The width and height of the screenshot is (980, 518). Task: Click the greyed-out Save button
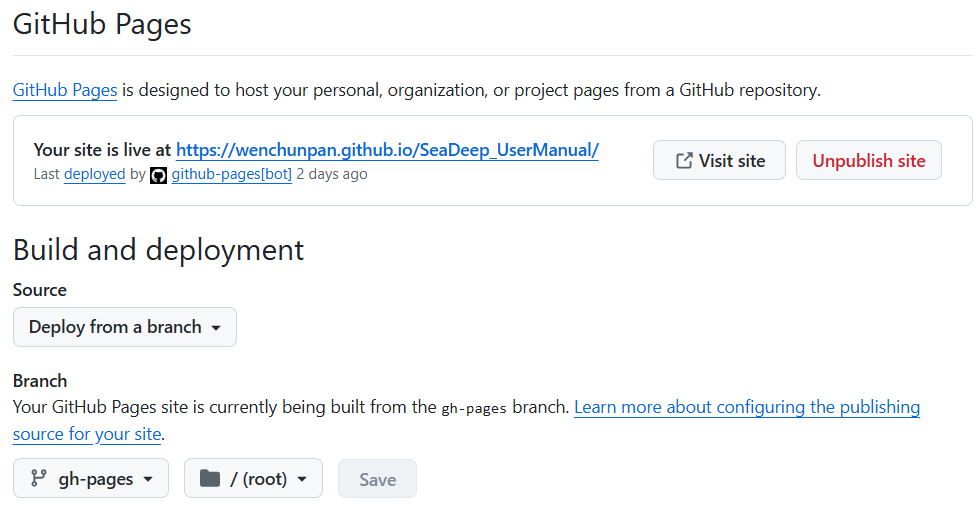[x=377, y=479]
